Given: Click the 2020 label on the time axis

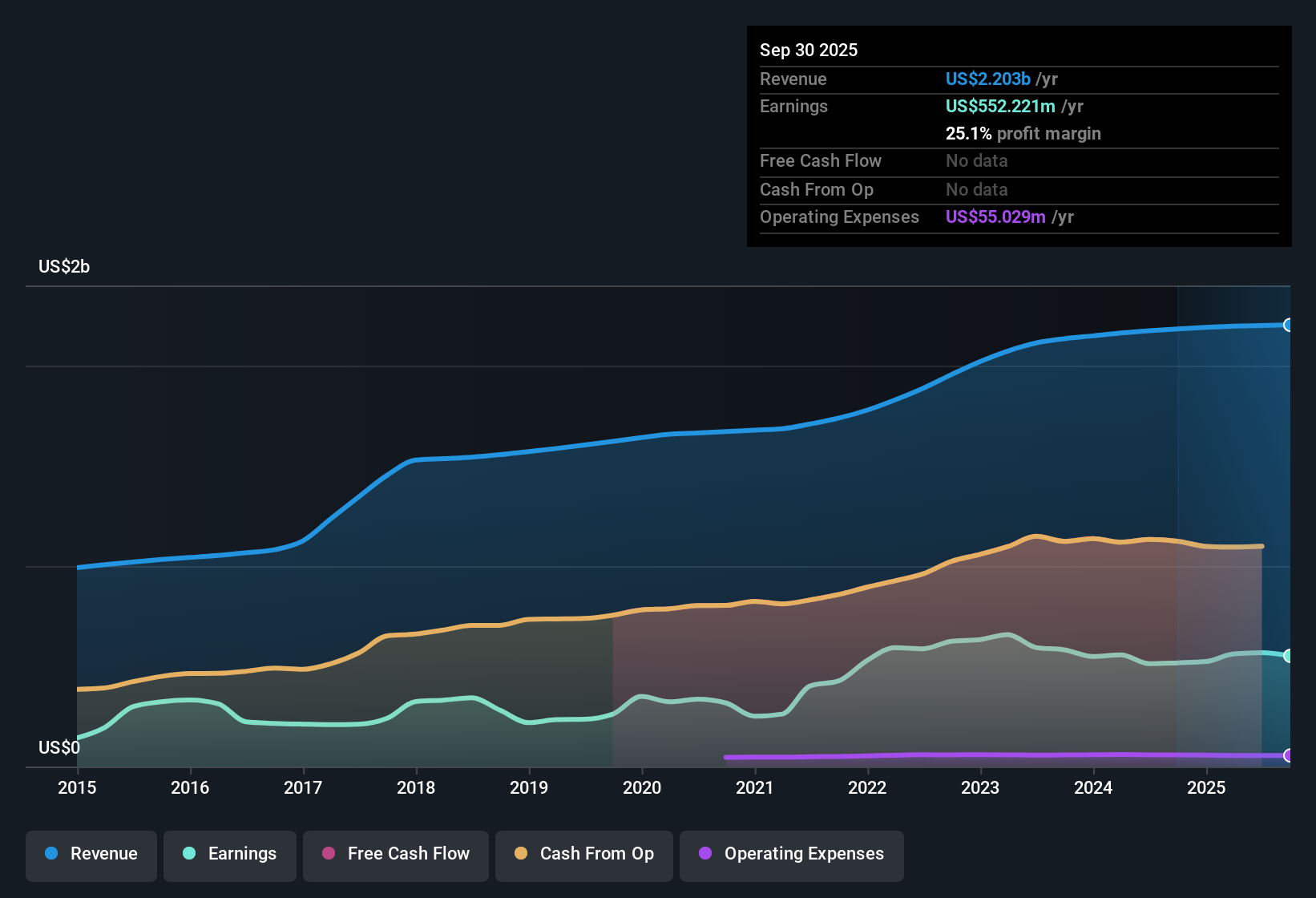Looking at the screenshot, I should tap(642, 788).
